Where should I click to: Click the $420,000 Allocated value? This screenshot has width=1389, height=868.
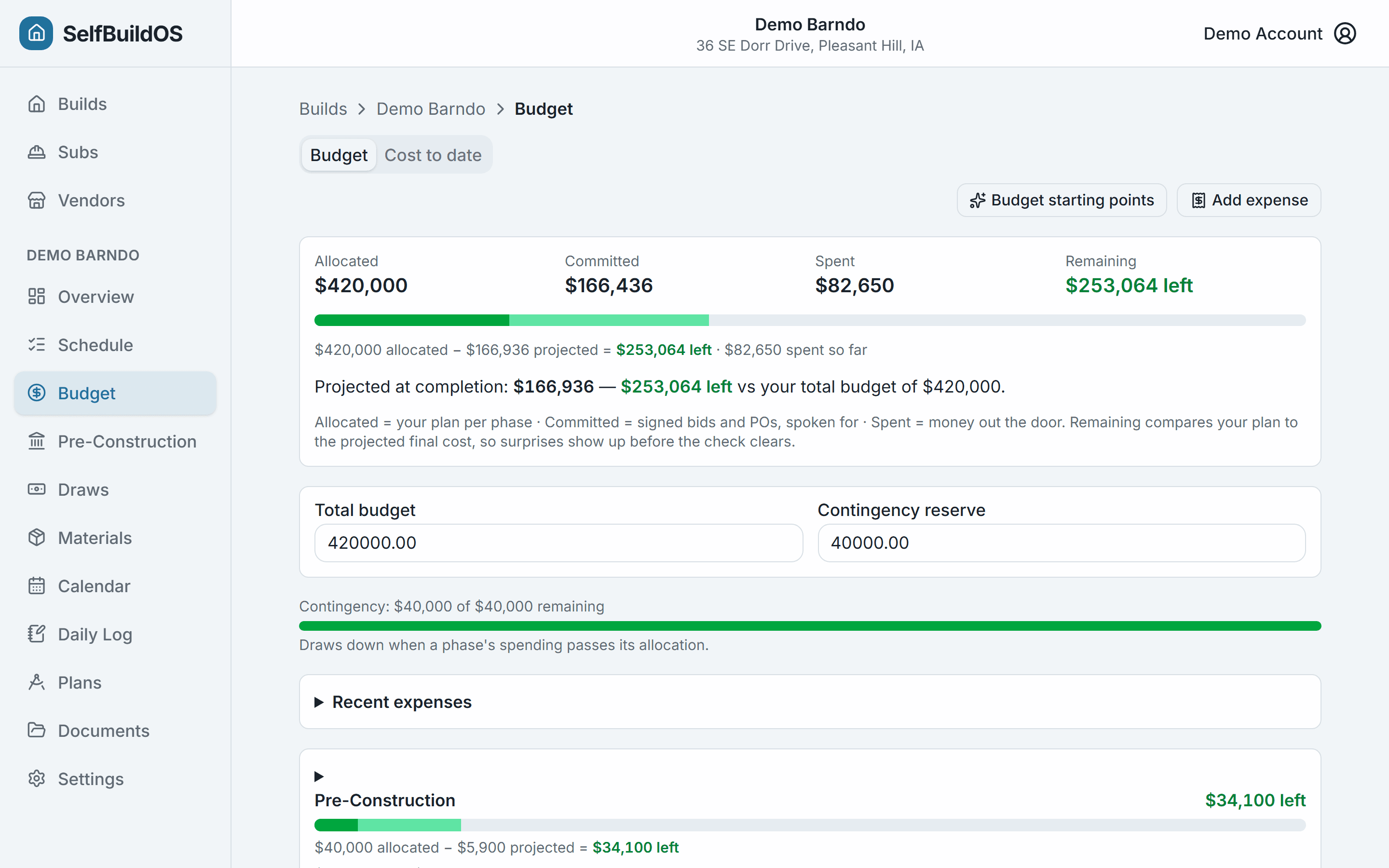coord(361,285)
